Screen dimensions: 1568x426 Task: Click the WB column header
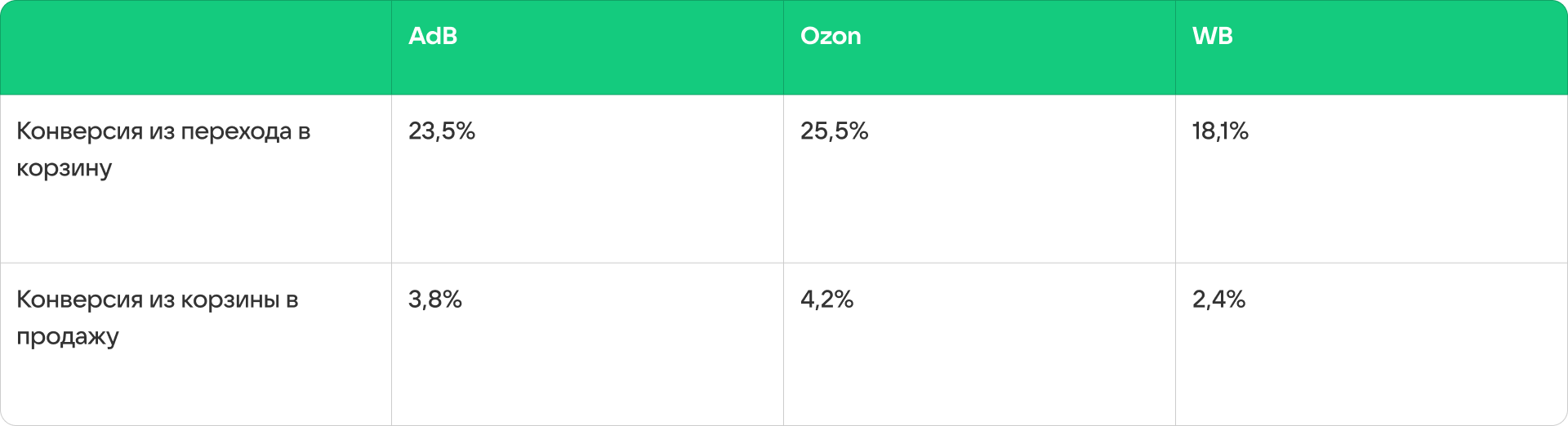[x=1212, y=37]
